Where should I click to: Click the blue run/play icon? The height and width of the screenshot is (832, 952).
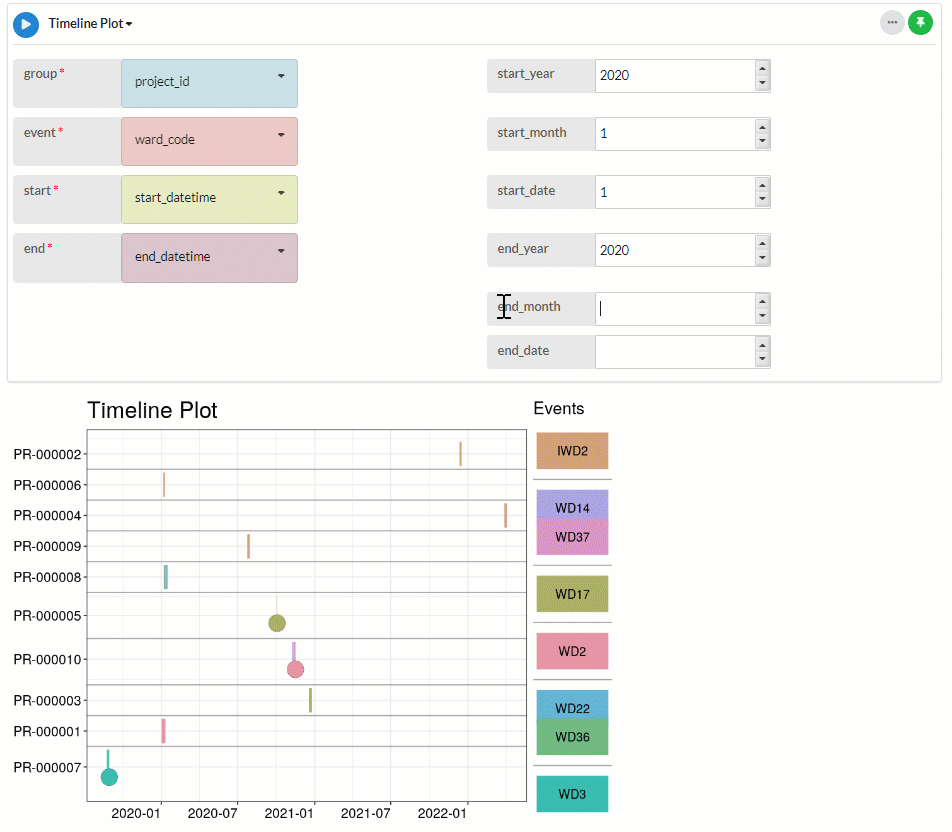[25, 24]
